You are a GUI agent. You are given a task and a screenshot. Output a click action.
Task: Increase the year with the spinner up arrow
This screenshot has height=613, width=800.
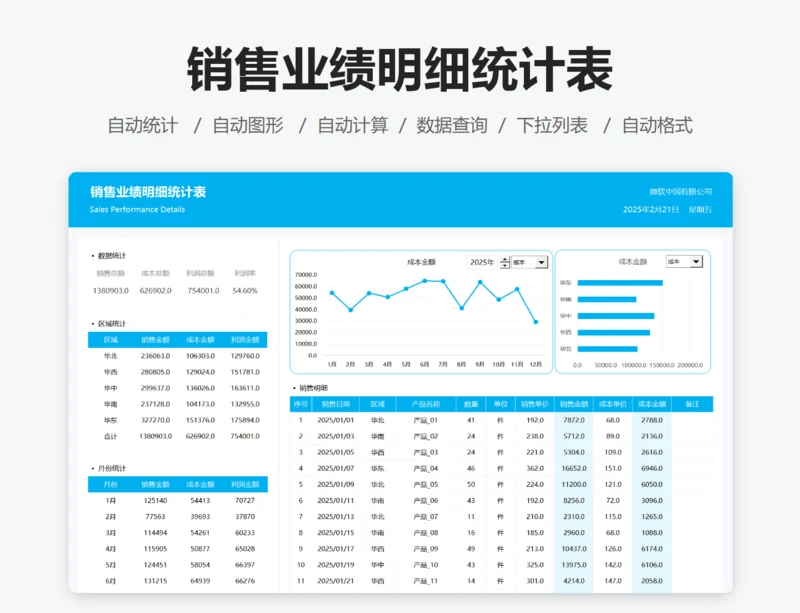505,259
